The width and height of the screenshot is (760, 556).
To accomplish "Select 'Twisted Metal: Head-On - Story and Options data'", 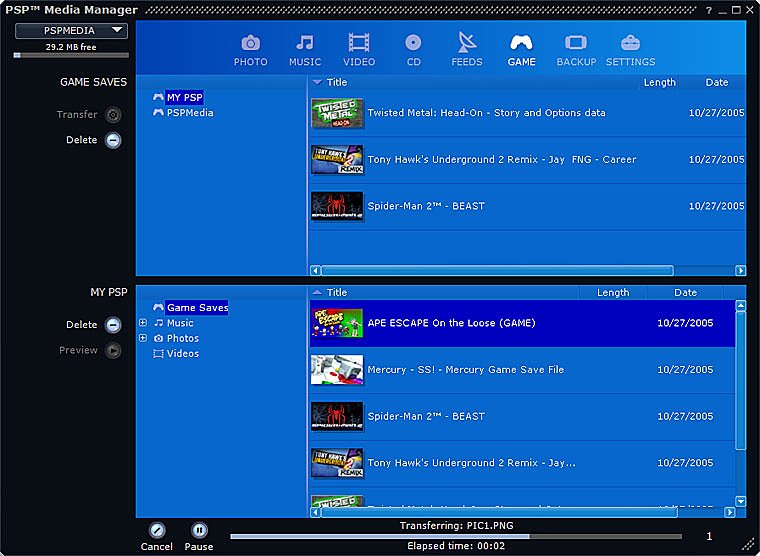I will coord(486,113).
